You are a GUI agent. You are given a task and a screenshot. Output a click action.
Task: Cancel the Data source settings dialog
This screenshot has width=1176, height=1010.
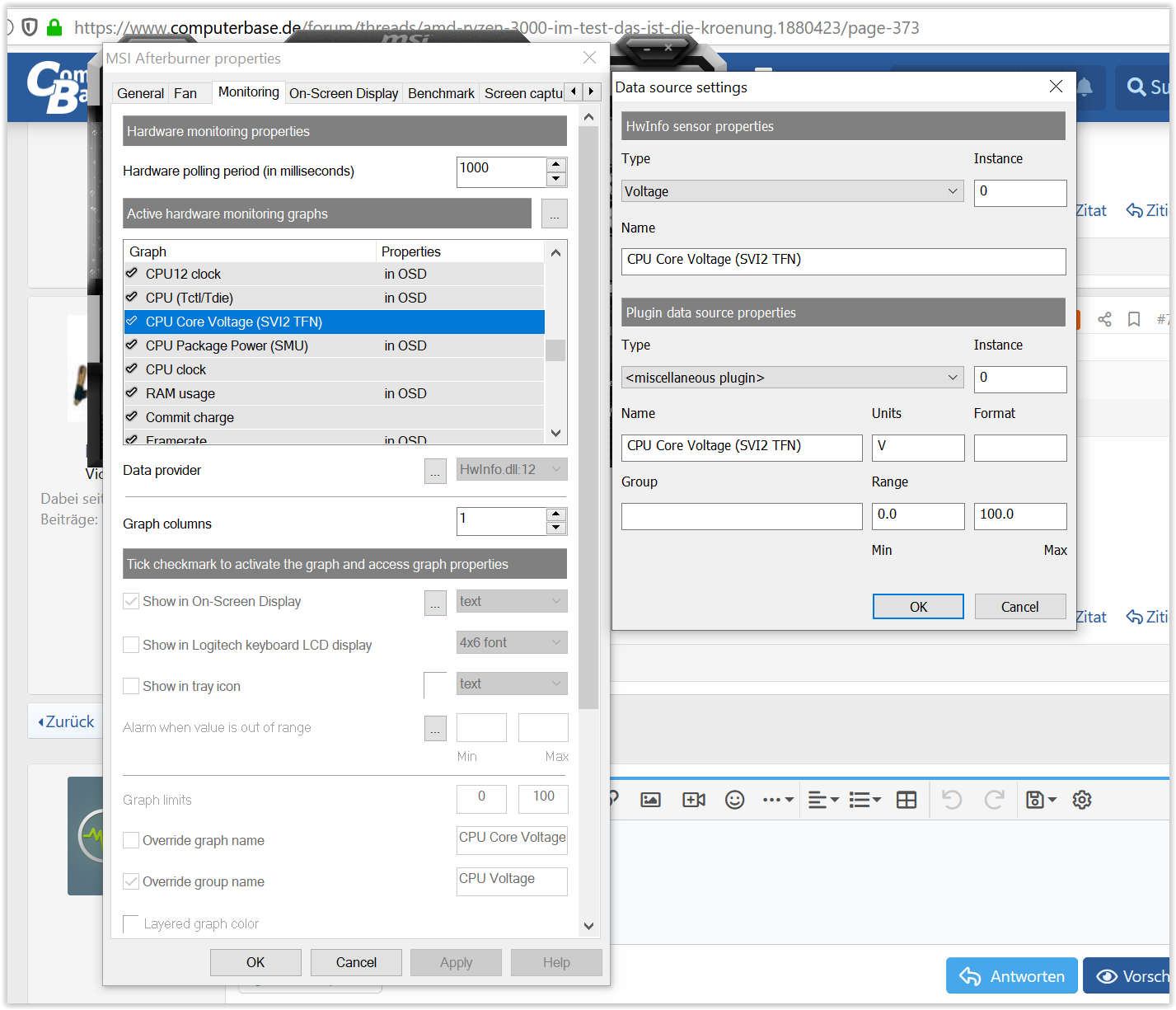click(x=1020, y=607)
